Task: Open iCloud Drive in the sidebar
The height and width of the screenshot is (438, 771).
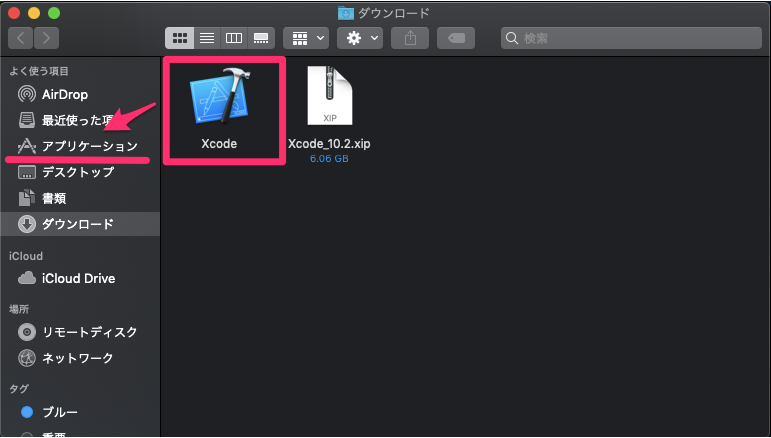Action: pyautogui.click(x=80, y=278)
